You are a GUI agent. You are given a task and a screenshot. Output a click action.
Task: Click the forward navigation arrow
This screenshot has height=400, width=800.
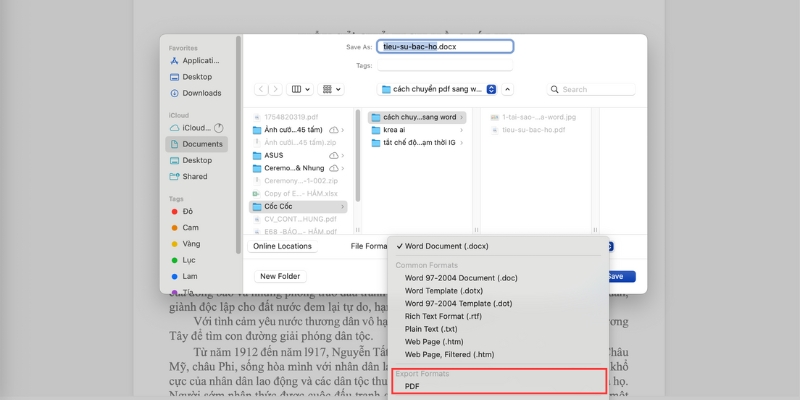point(275,89)
